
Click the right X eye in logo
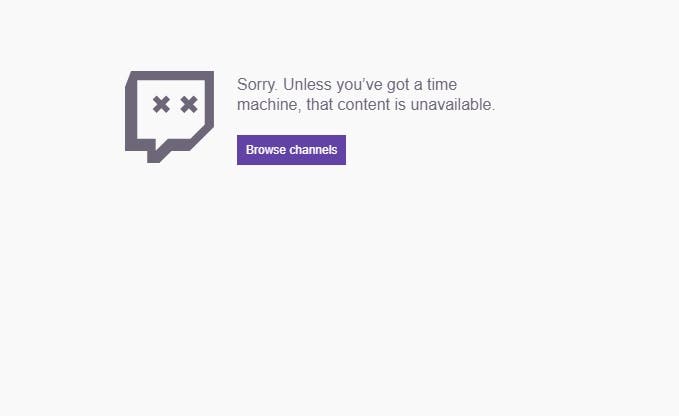tap(189, 105)
